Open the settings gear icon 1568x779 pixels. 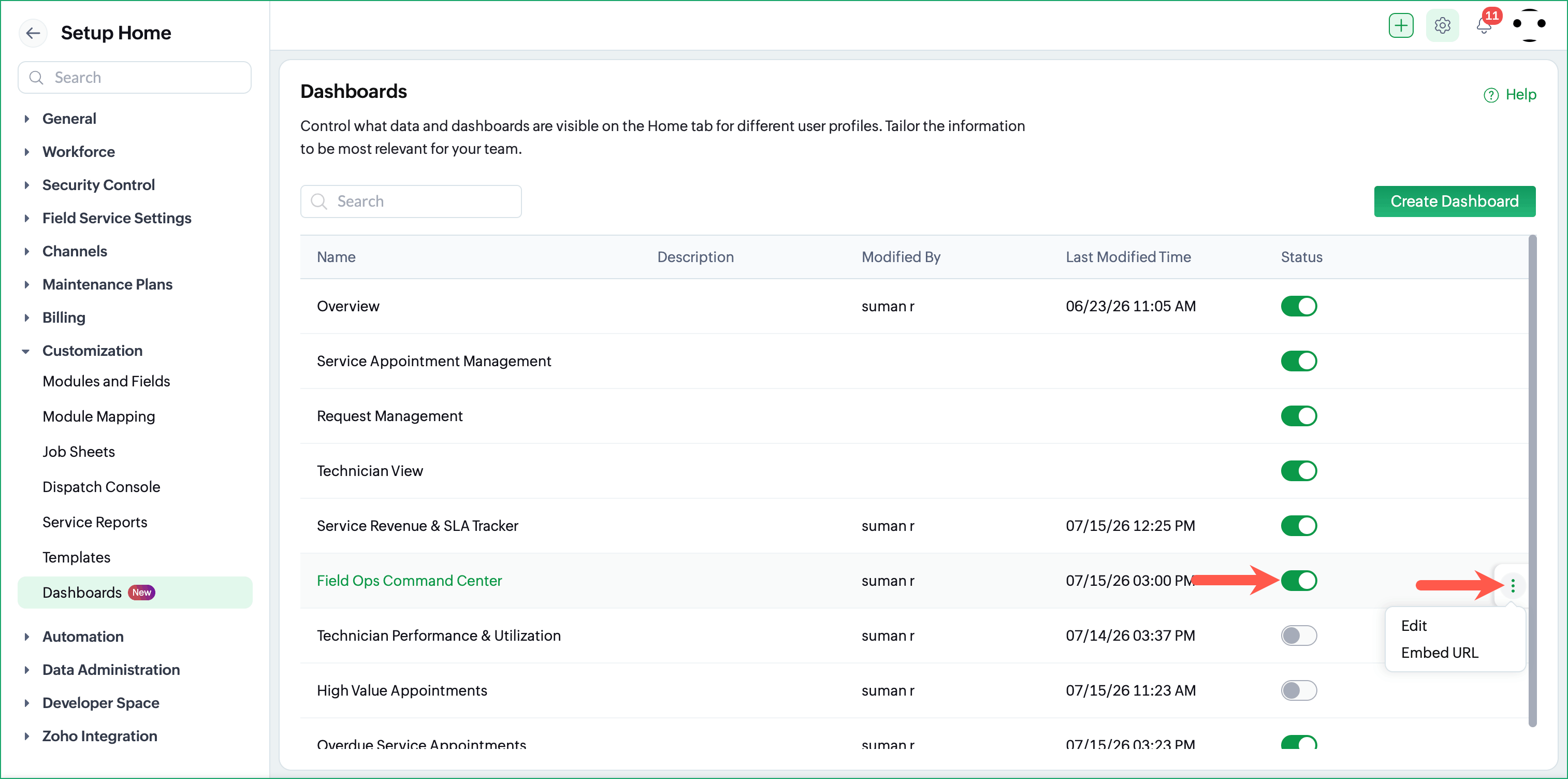pyautogui.click(x=1442, y=25)
